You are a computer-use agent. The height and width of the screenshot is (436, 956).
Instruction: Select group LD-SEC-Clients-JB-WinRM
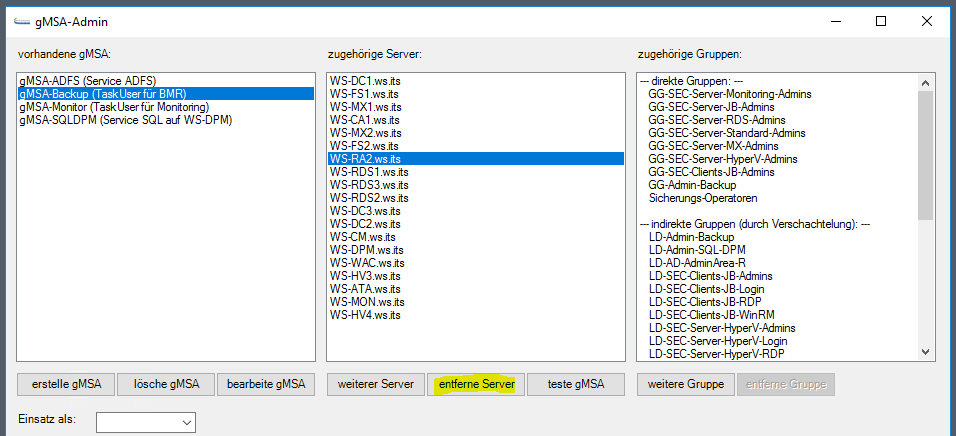pos(710,315)
